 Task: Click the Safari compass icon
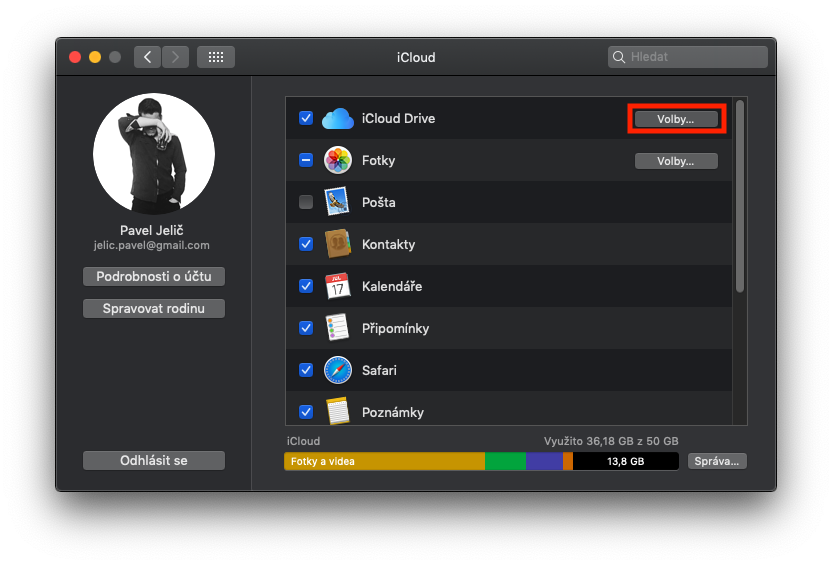(337, 370)
